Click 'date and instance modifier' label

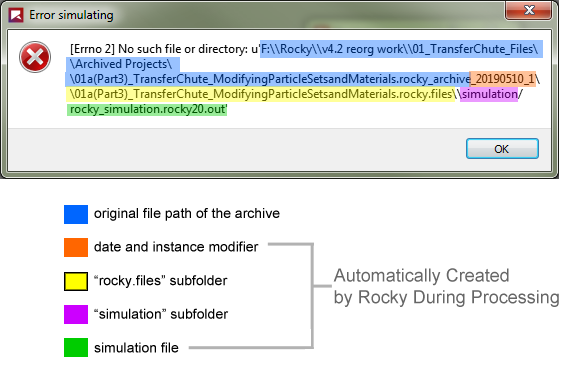pyautogui.click(x=176, y=247)
